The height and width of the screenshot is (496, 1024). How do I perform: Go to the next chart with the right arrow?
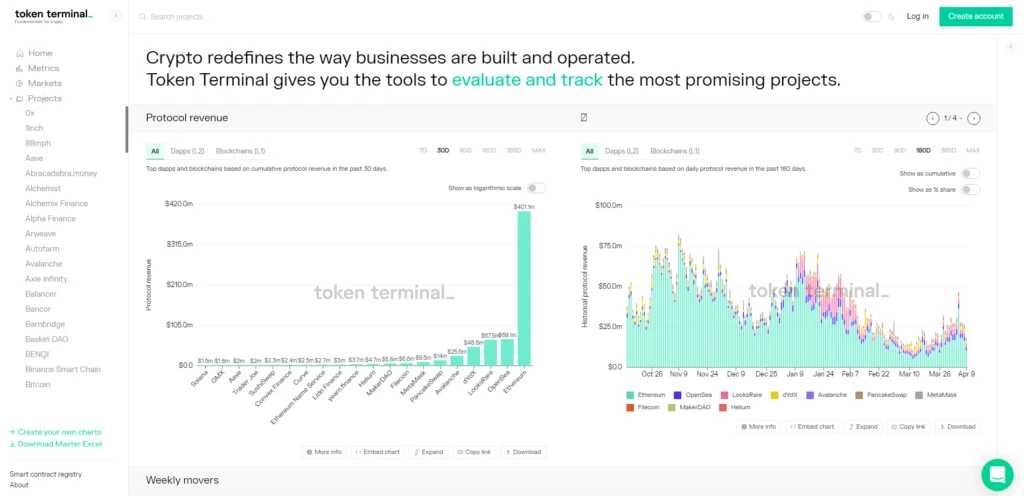[974, 118]
